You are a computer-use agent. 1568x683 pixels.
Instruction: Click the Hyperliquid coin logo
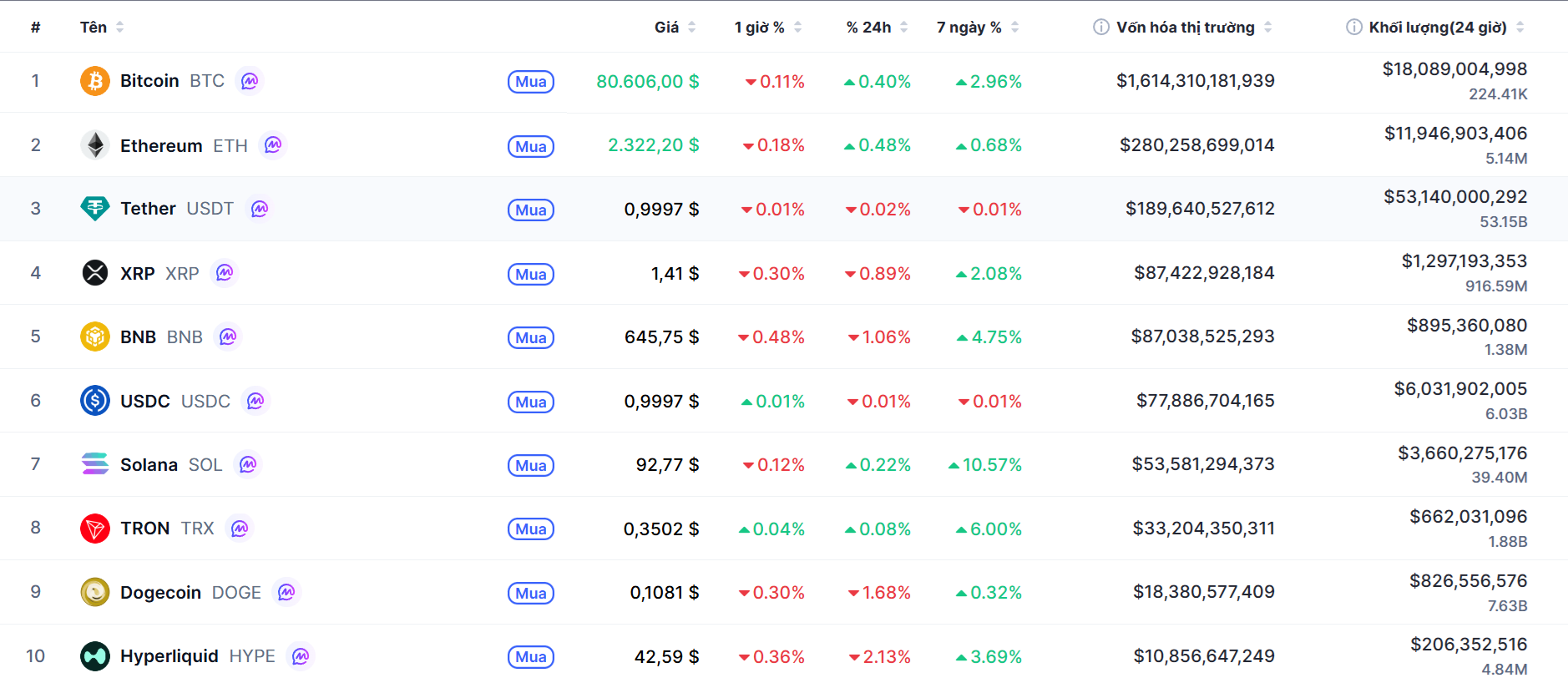click(95, 656)
